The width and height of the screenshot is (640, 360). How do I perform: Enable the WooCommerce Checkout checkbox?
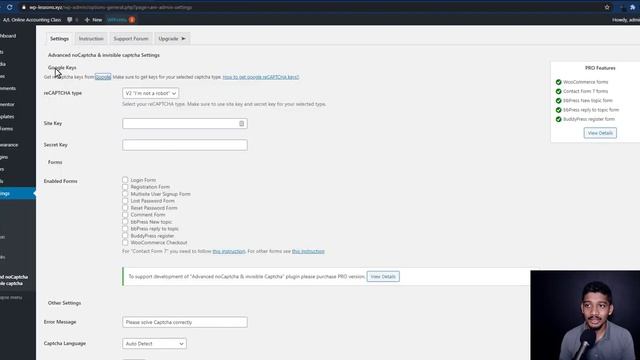pos(125,242)
